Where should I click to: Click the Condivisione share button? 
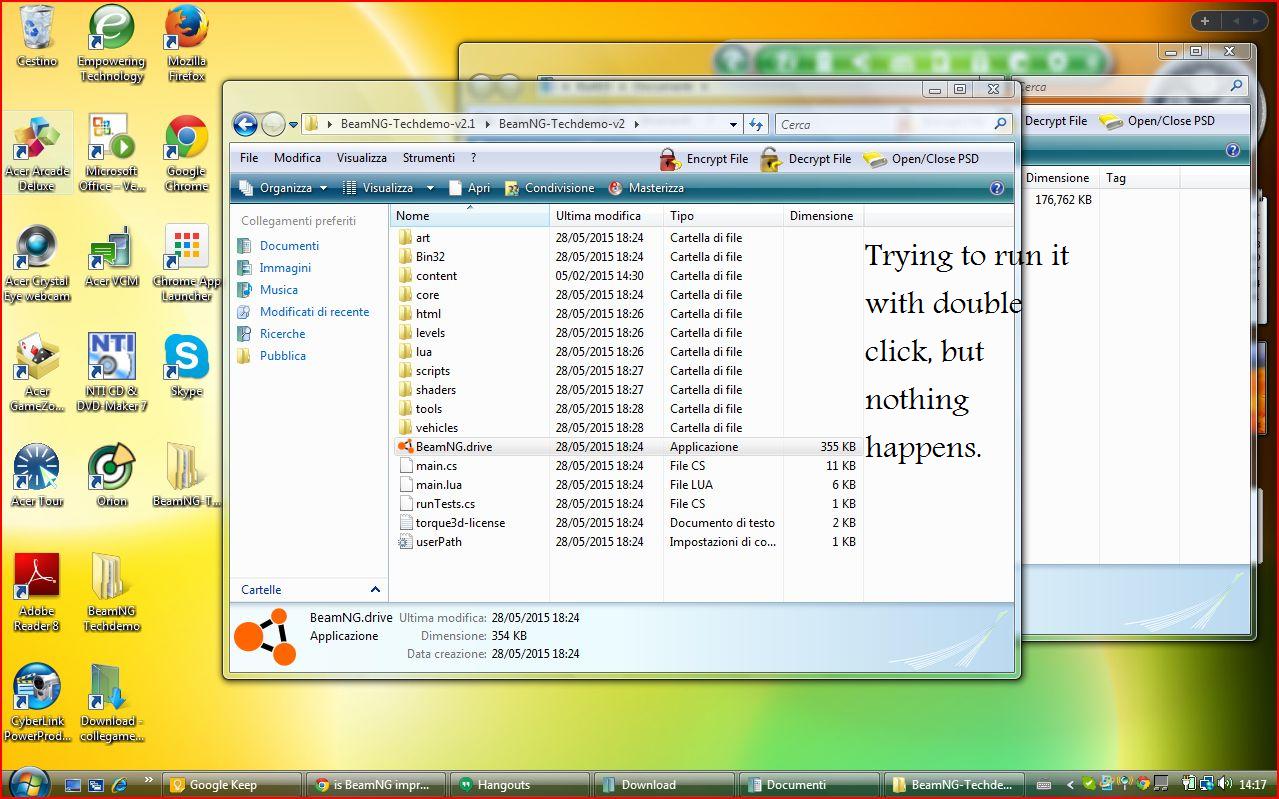(x=549, y=188)
